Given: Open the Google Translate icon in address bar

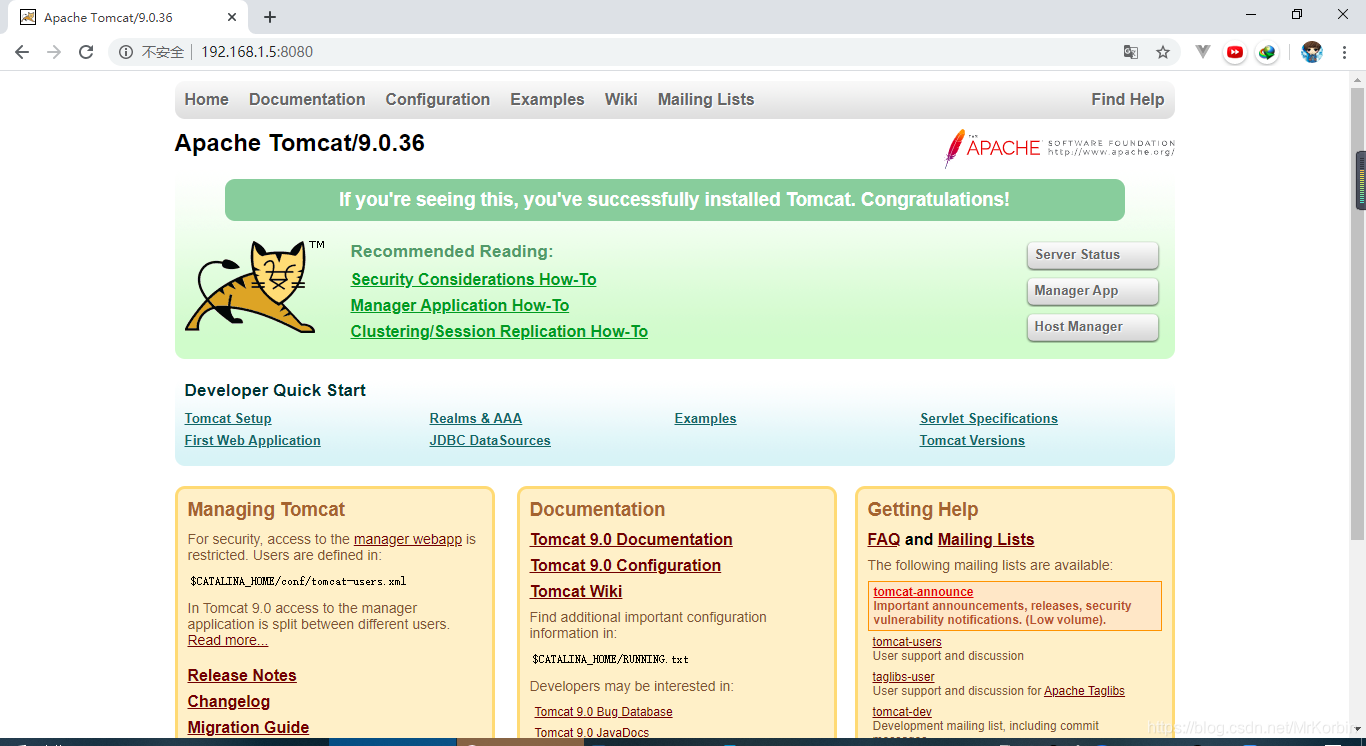Looking at the screenshot, I should (x=1131, y=52).
